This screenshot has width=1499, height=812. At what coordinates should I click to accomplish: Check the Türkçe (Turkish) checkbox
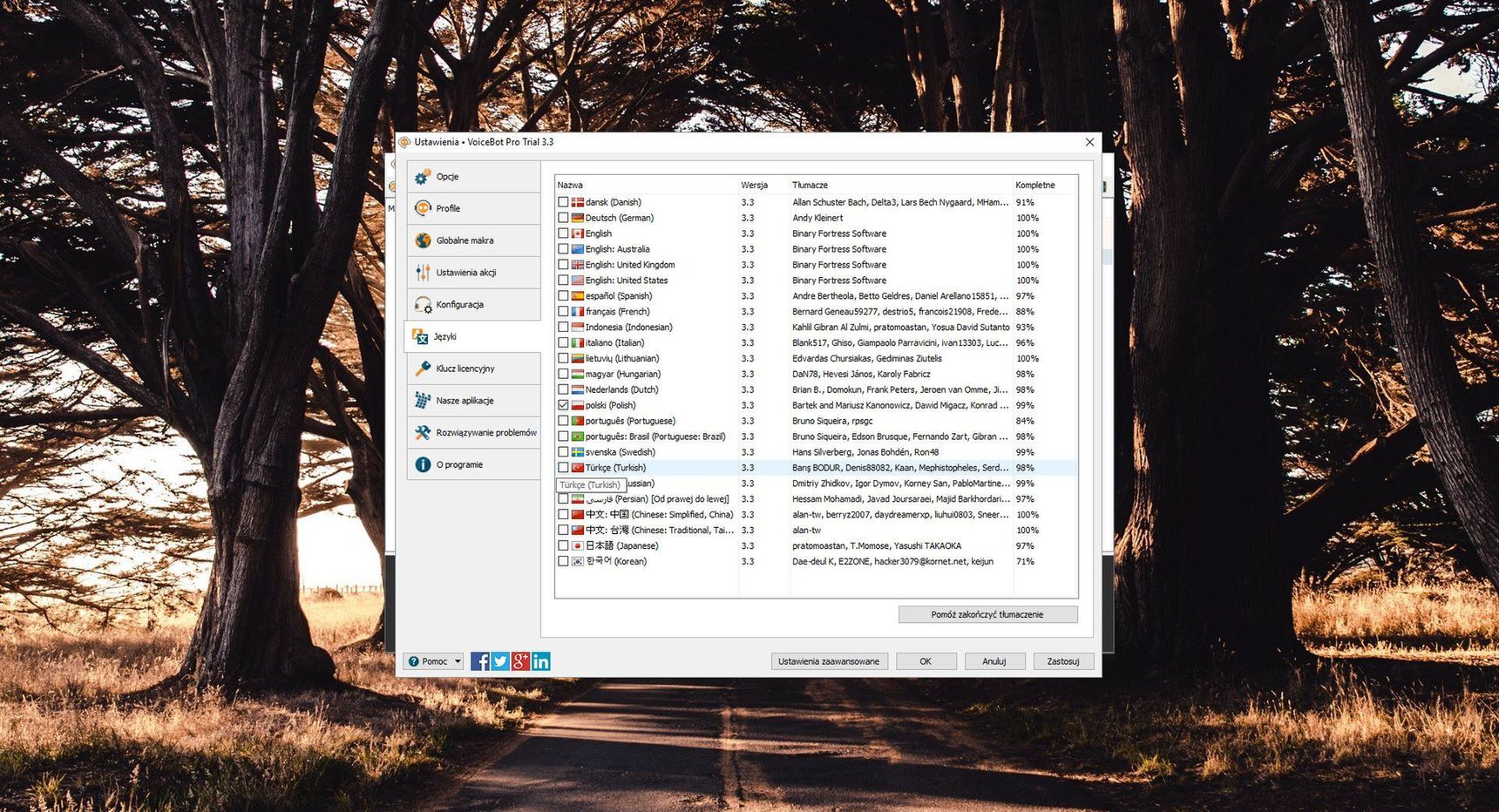[563, 468]
